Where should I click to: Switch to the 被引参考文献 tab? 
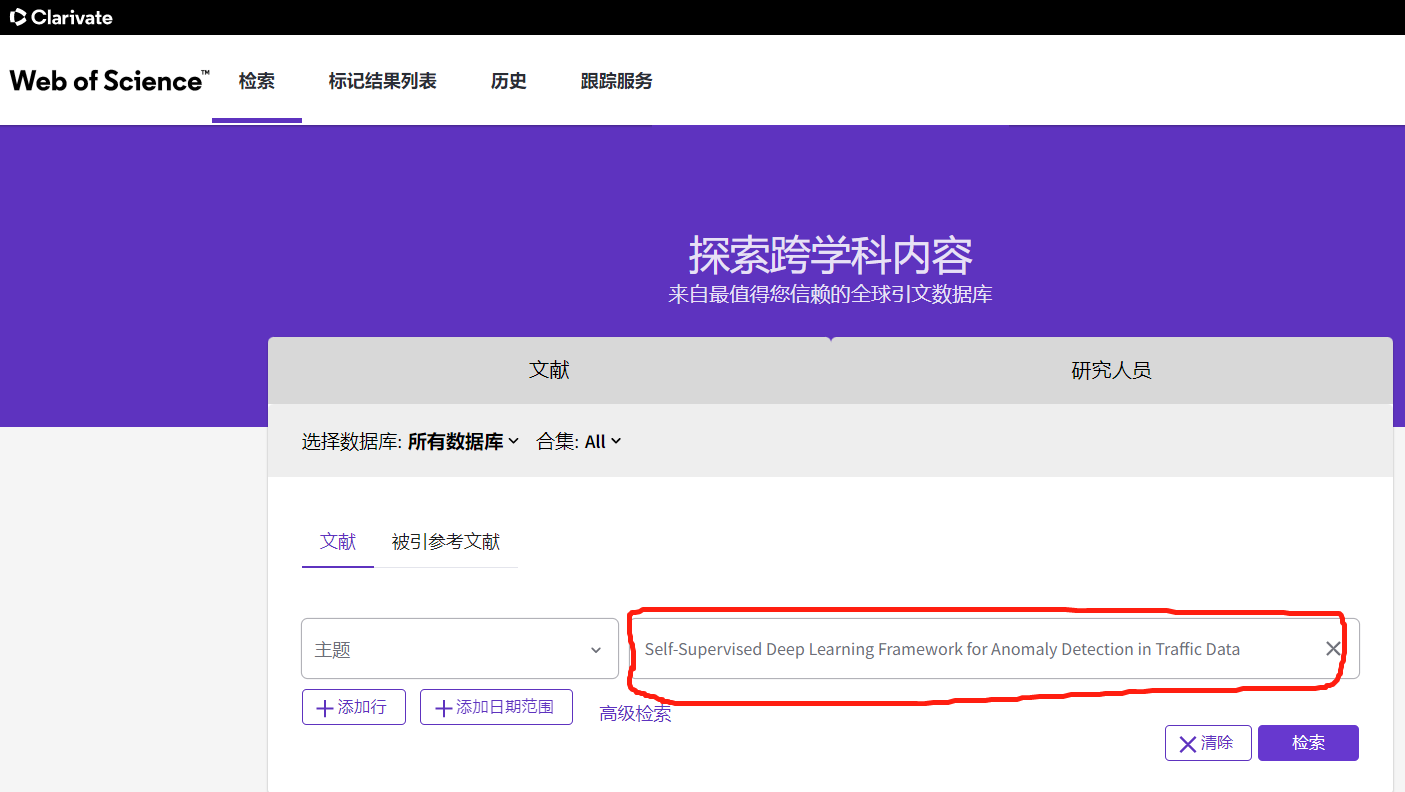446,541
